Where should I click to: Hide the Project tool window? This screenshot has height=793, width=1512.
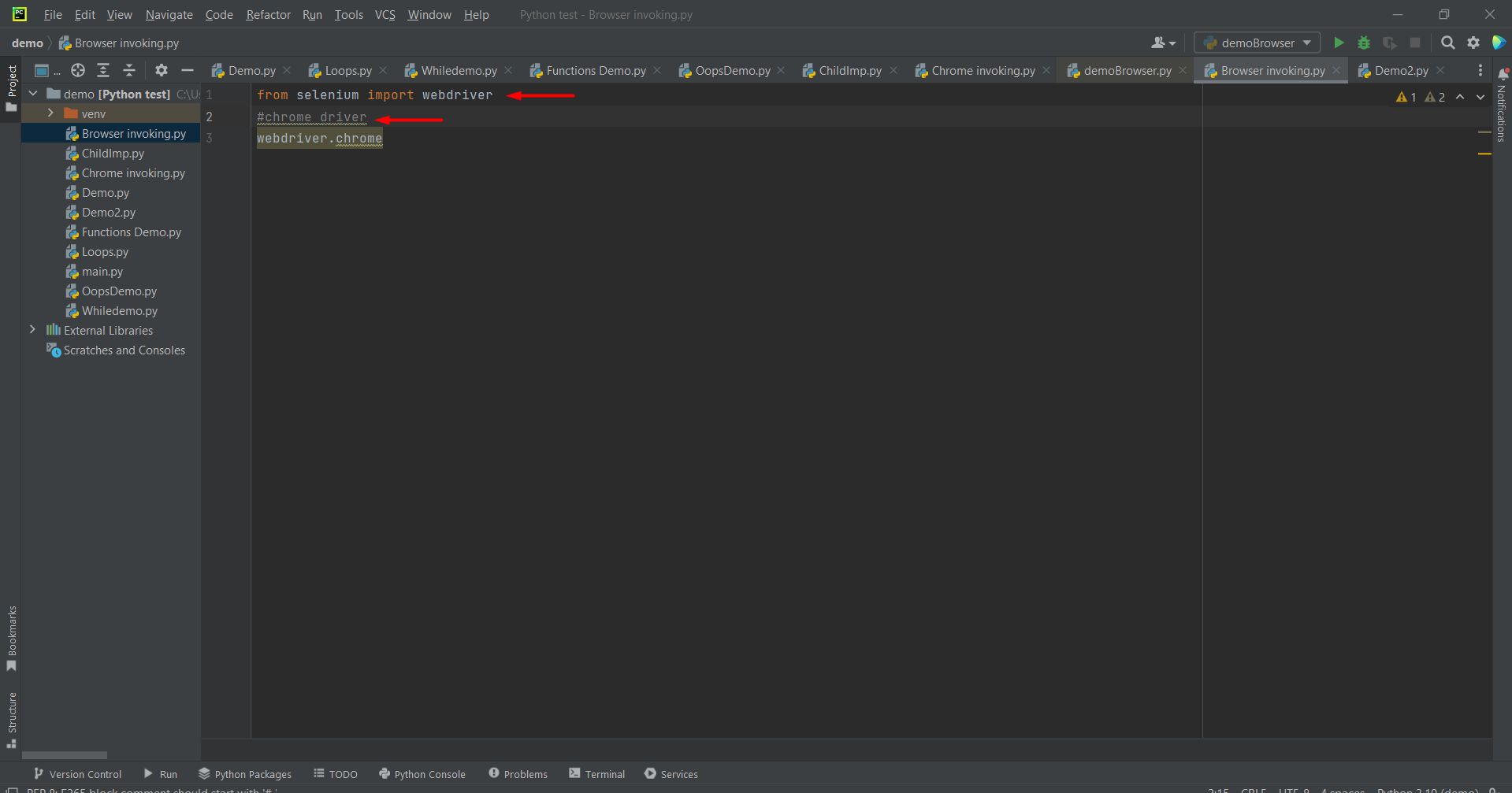188,70
